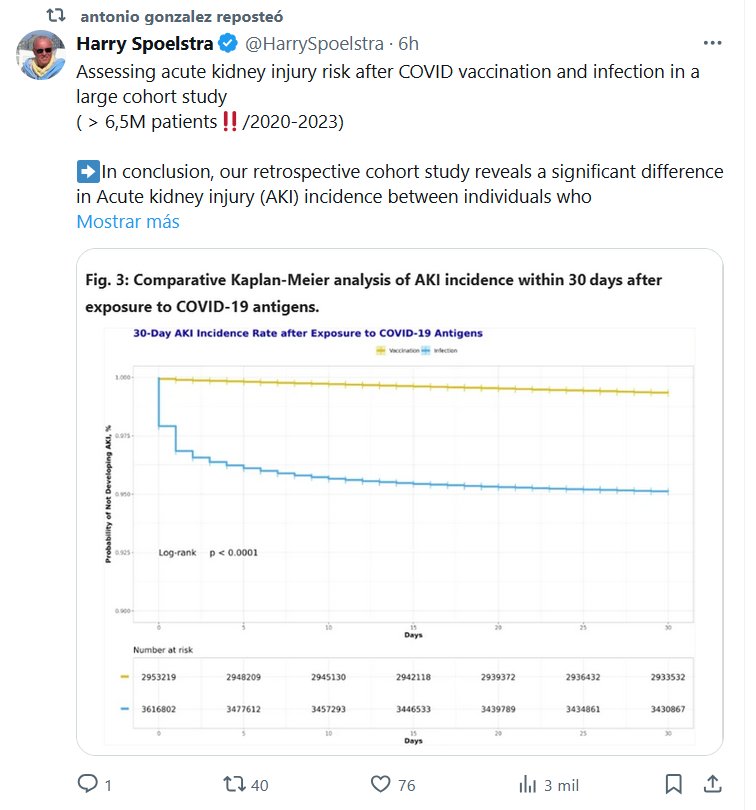Open Harry Spoelstra's profile avatar

42,57
